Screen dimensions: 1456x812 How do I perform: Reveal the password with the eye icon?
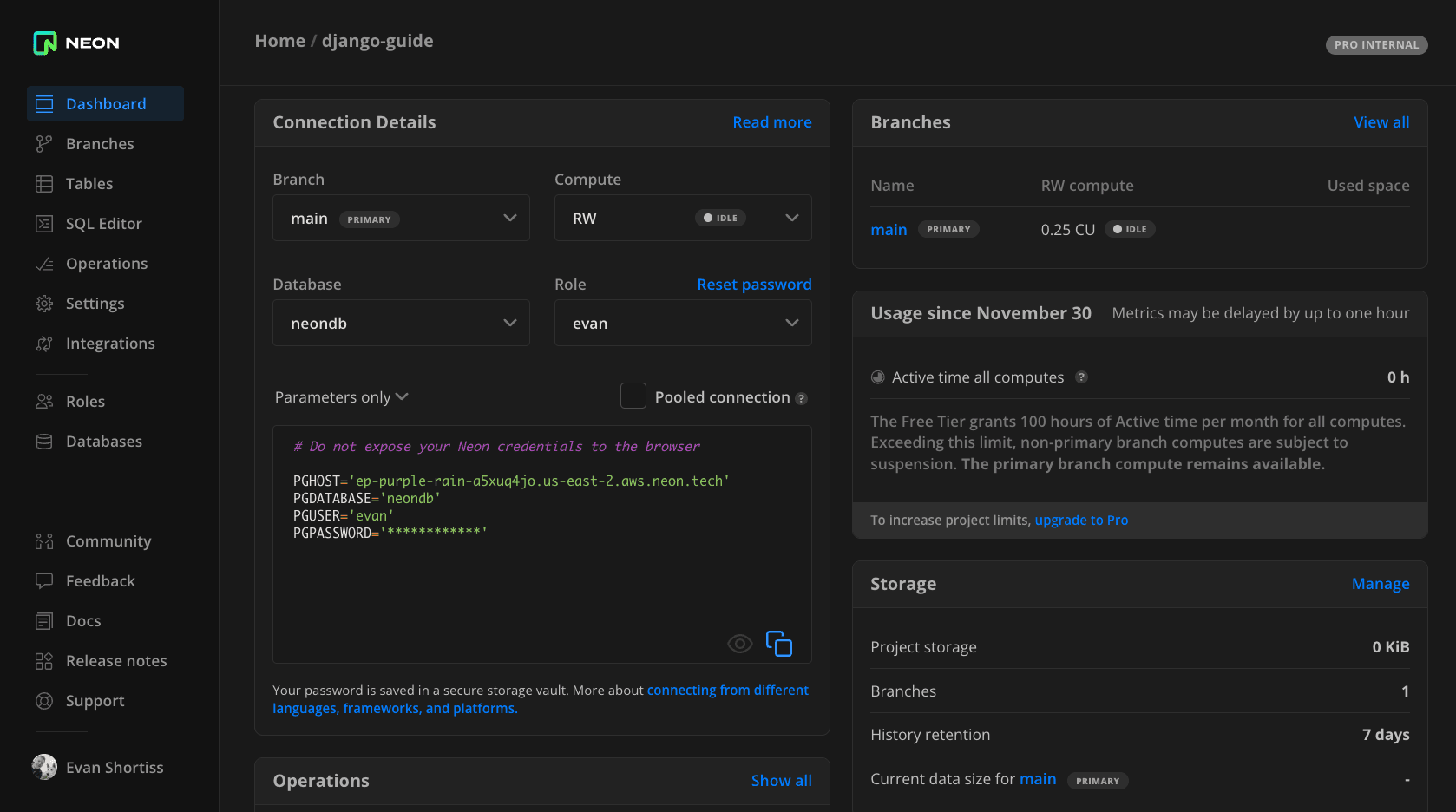pos(739,644)
